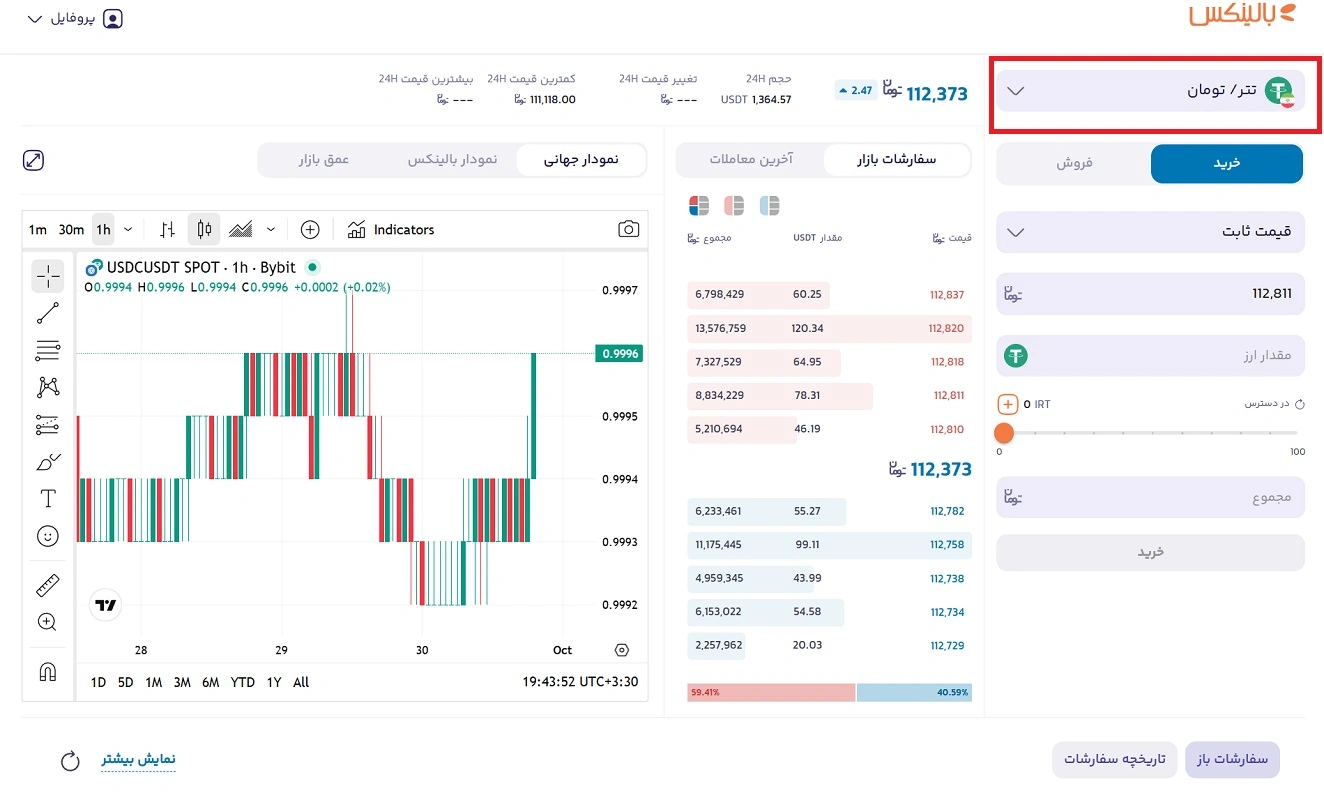1324x800 pixels.
Task: Open the emoji sticker tool
Action: click(47, 536)
